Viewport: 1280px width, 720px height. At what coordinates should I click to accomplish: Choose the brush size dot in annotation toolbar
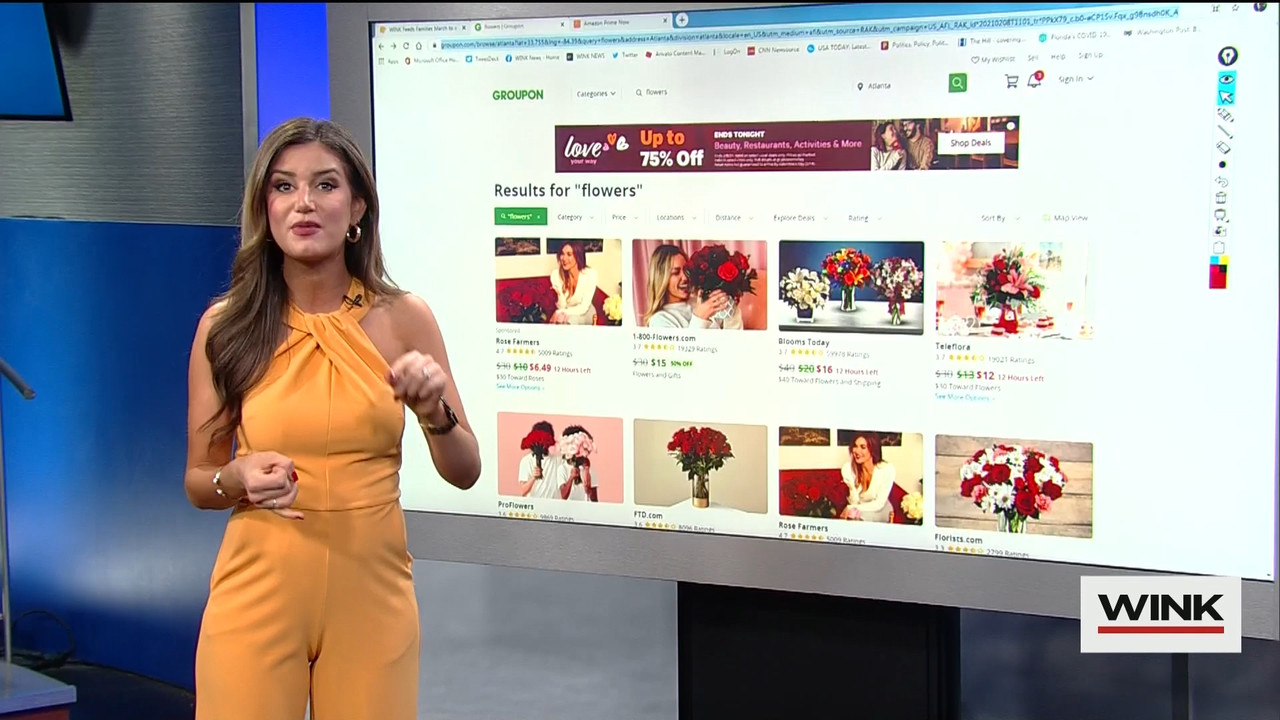(x=1222, y=165)
